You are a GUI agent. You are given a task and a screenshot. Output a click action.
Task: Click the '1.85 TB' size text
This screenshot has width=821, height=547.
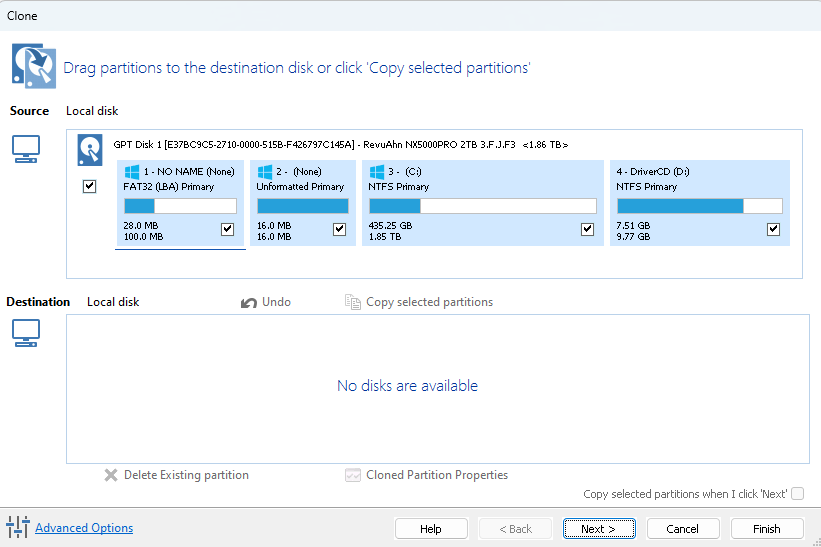point(384,237)
